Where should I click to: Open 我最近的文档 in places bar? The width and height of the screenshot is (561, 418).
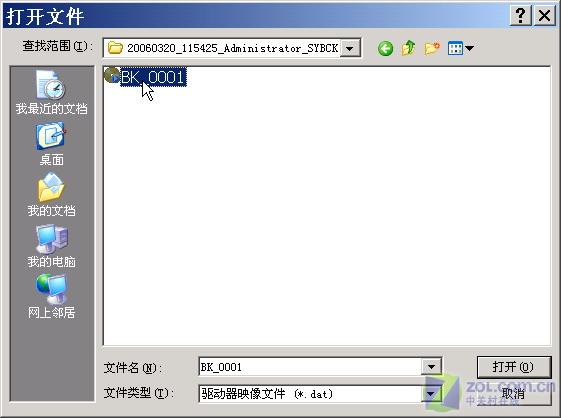[x=52, y=92]
